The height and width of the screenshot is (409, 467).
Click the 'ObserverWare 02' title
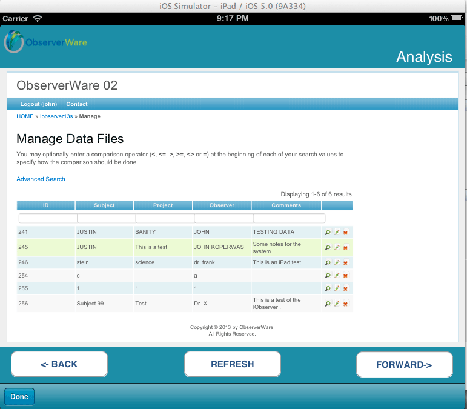[x=67, y=86]
